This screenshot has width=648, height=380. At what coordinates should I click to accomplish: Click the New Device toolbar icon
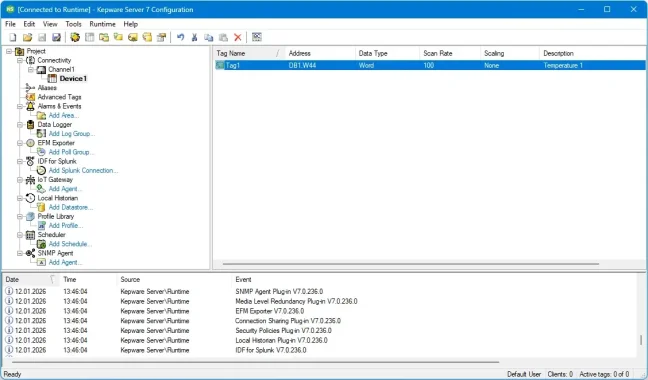tap(89, 38)
